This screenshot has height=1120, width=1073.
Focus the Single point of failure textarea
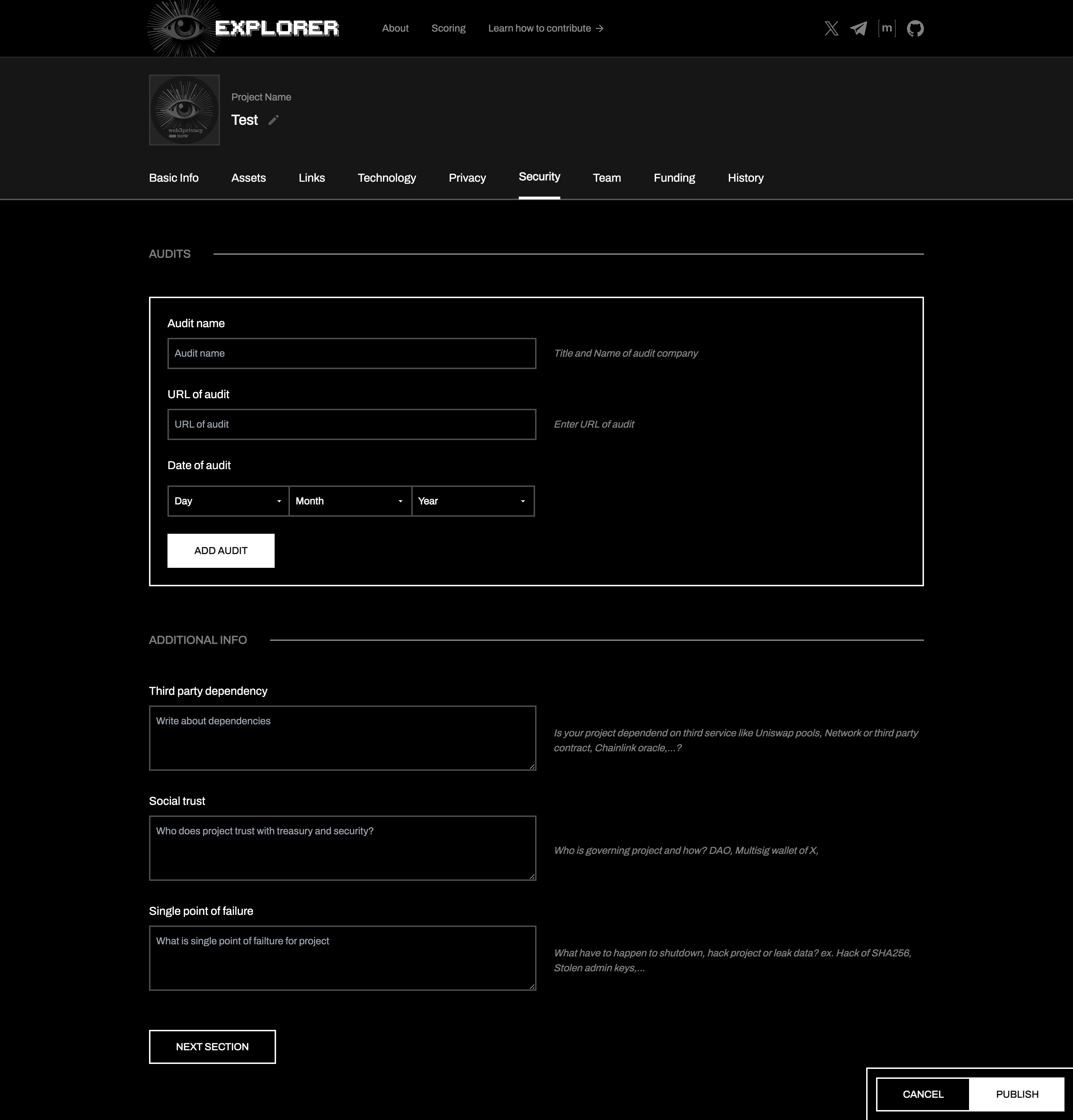pos(343,958)
